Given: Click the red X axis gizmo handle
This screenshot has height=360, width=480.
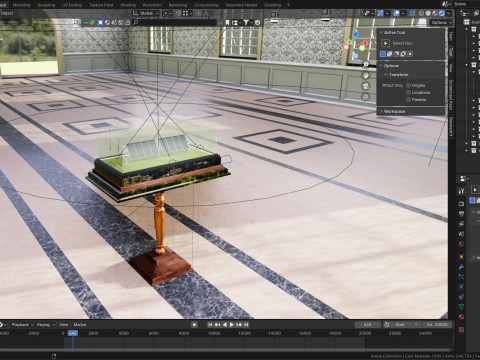Looking at the screenshot, I should point(365,43).
